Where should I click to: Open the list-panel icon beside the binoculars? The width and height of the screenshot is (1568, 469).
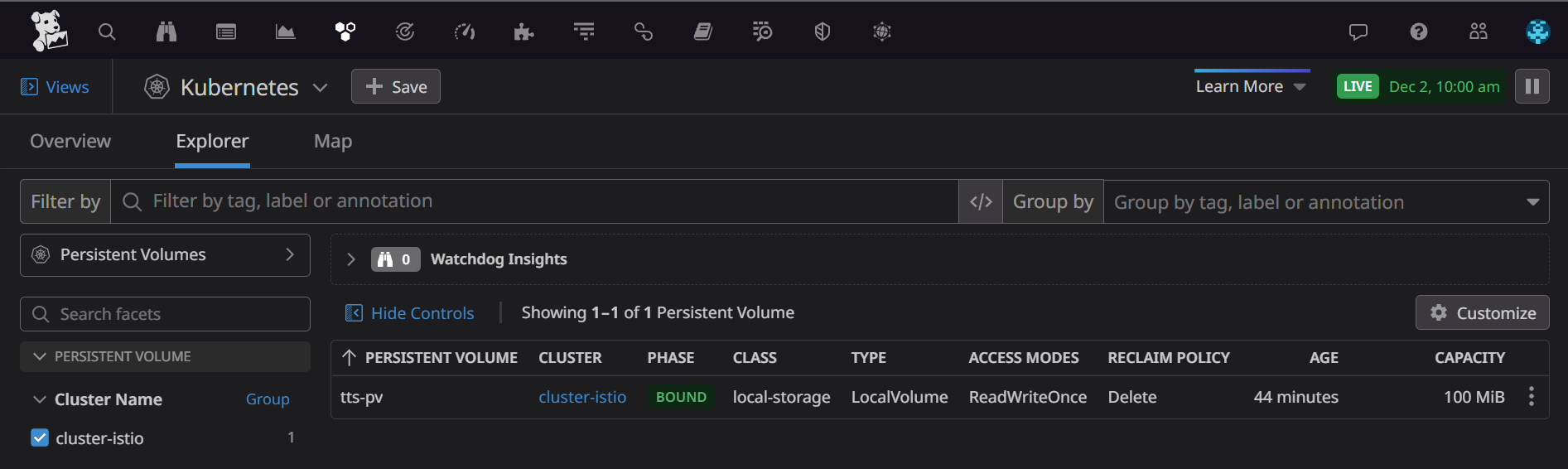coord(226,31)
